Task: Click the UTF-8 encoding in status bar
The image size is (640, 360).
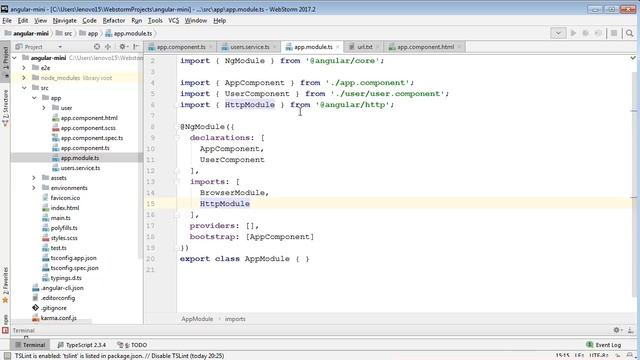Action: 599,356
